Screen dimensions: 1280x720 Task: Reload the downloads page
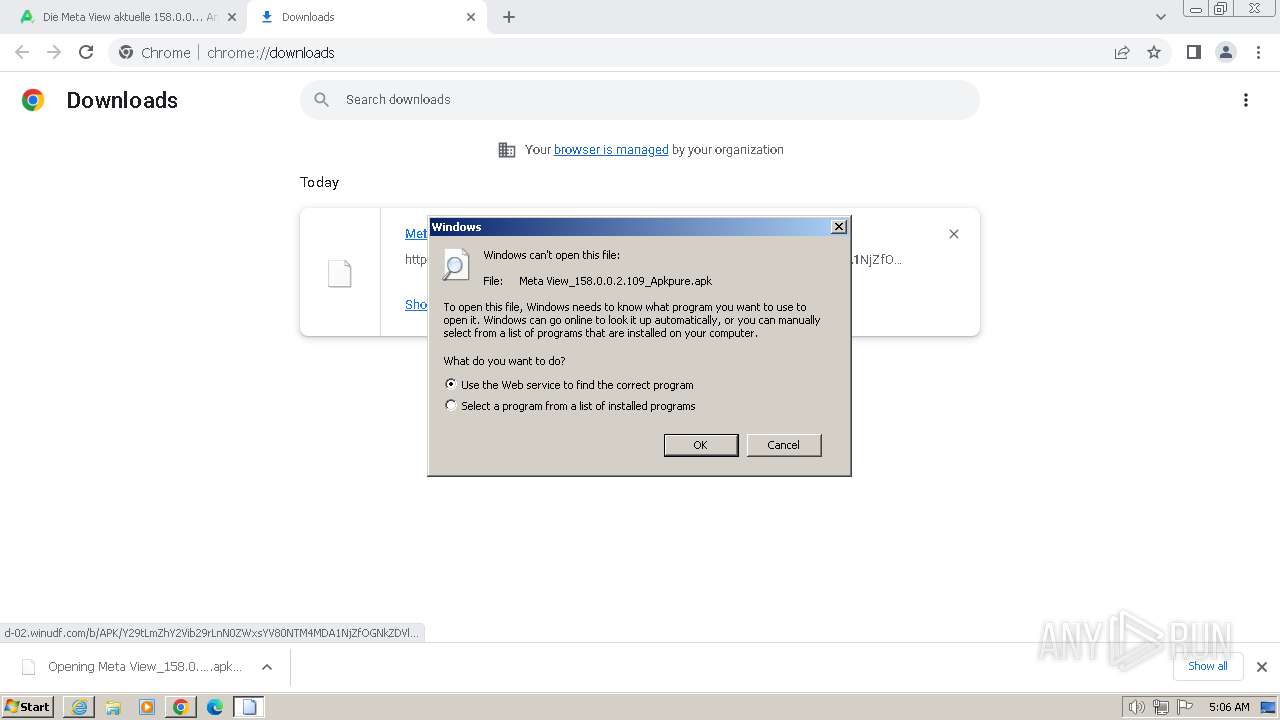pyautogui.click(x=86, y=52)
